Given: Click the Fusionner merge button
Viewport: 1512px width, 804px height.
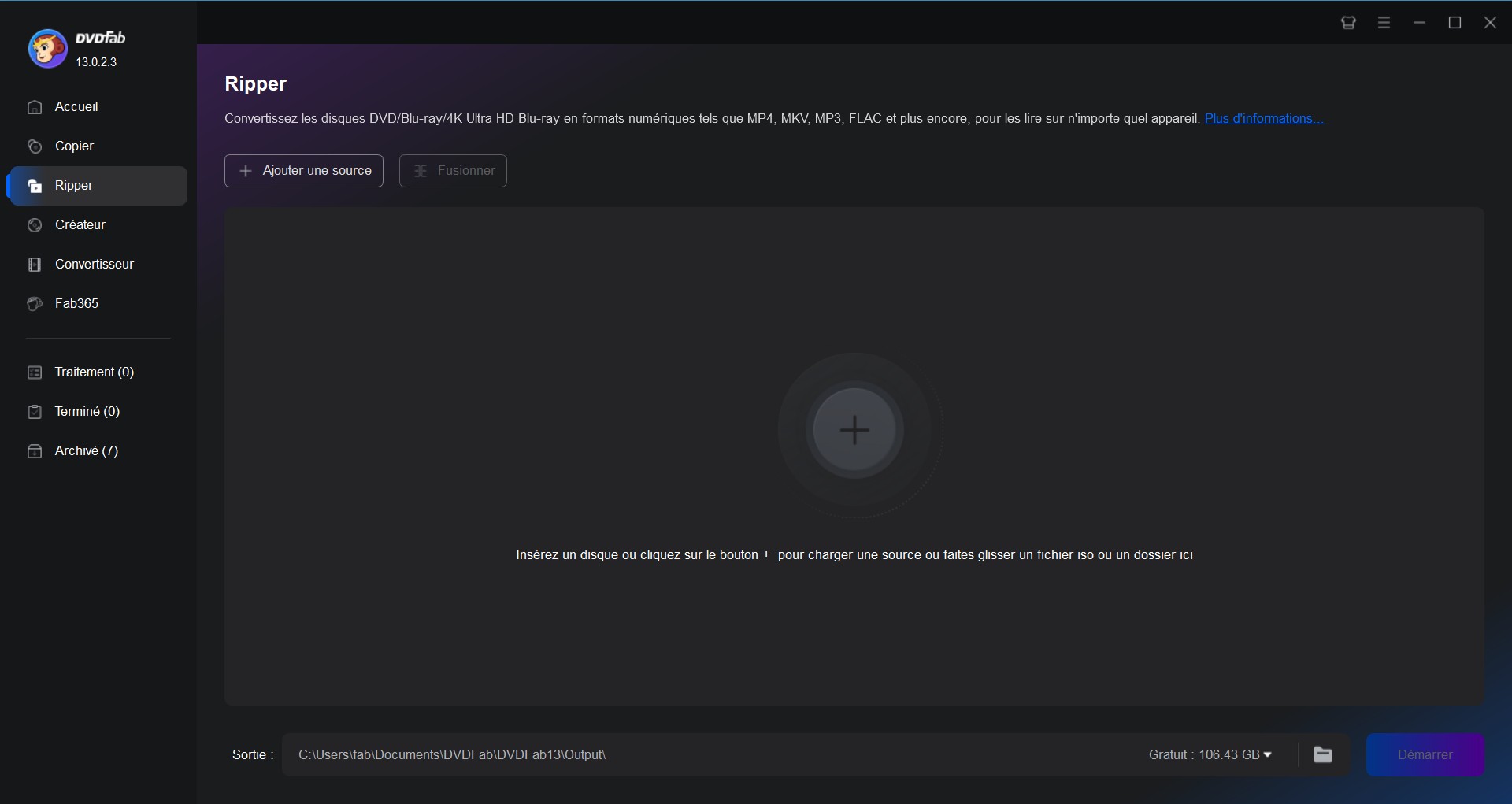Looking at the screenshot, I should point(453,171).
